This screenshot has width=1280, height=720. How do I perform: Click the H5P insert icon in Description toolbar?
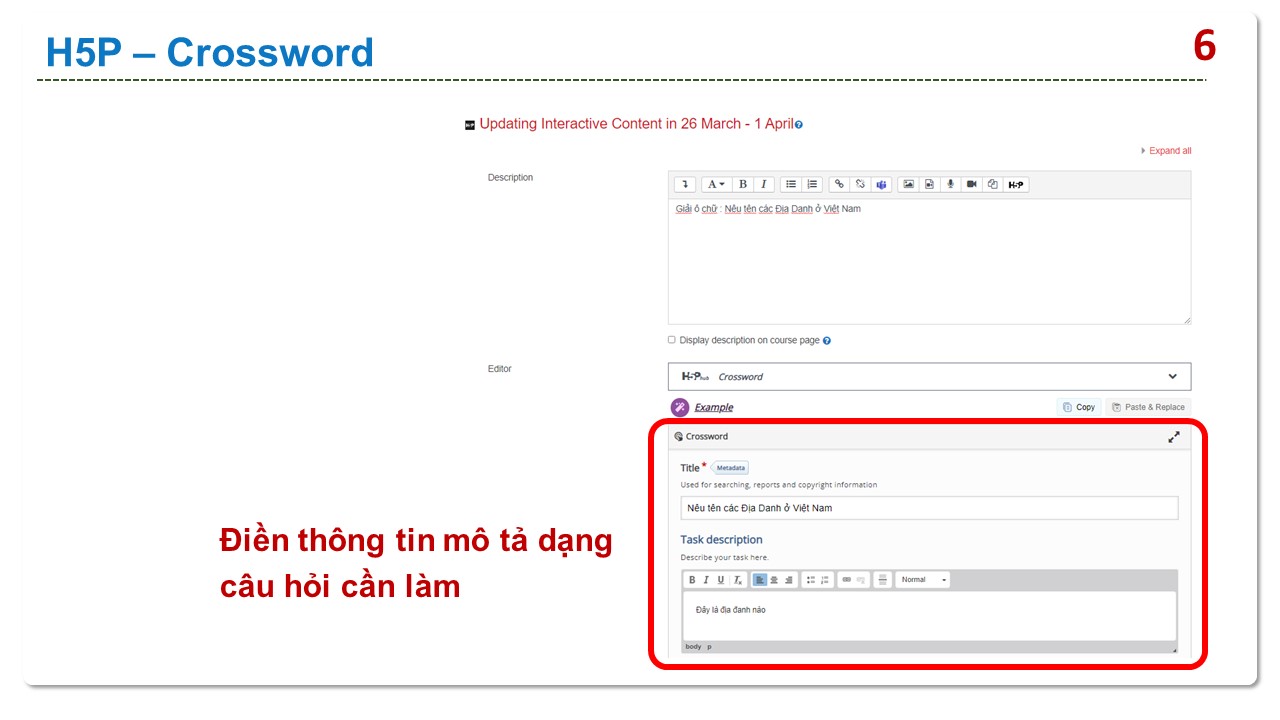click(x=1016, y=184)
